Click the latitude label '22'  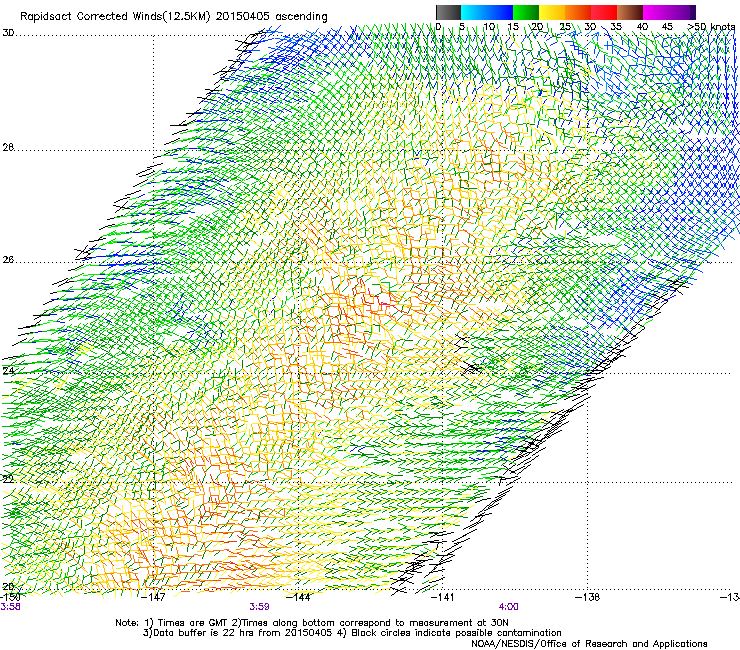coord(8,479)
